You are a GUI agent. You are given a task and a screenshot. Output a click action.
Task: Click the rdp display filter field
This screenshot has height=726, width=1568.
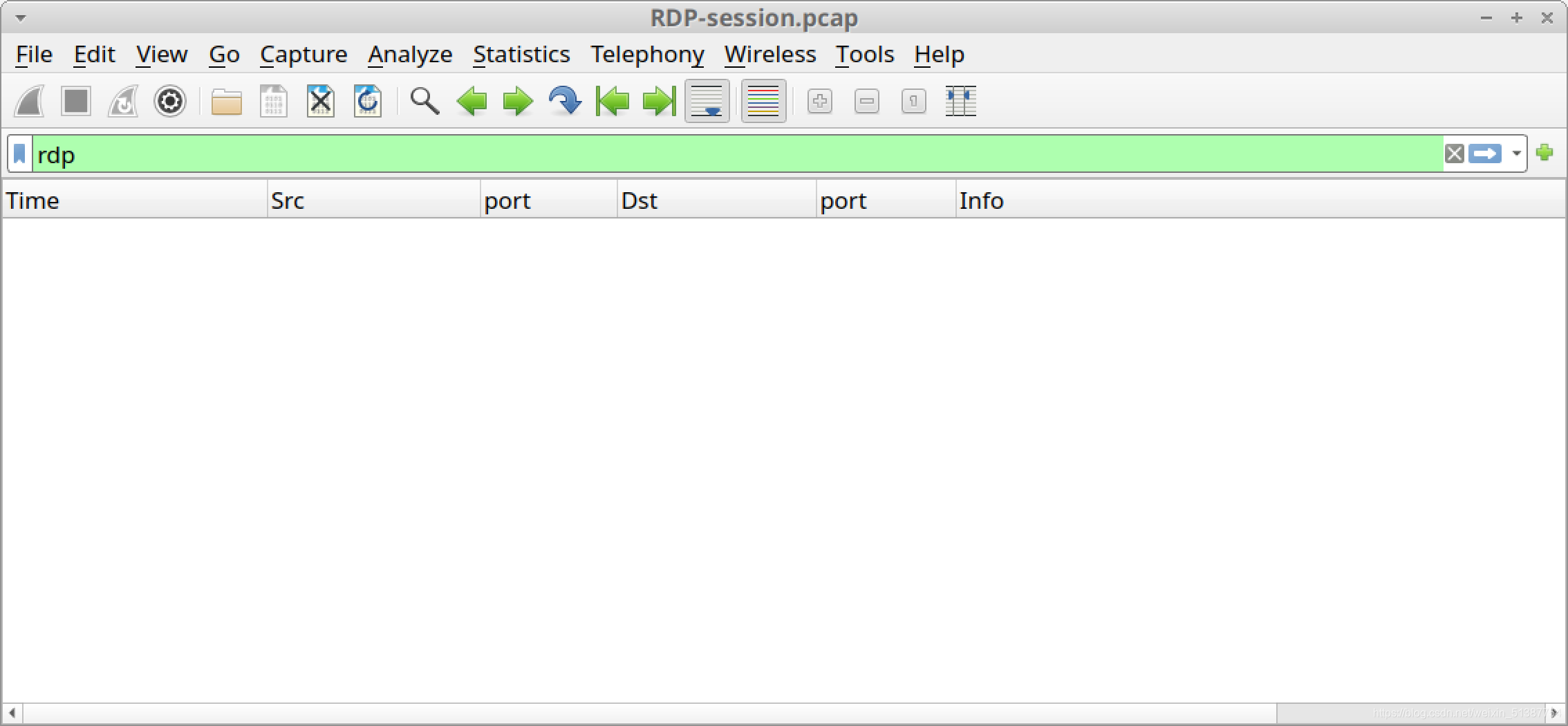[x=738, y=153]
